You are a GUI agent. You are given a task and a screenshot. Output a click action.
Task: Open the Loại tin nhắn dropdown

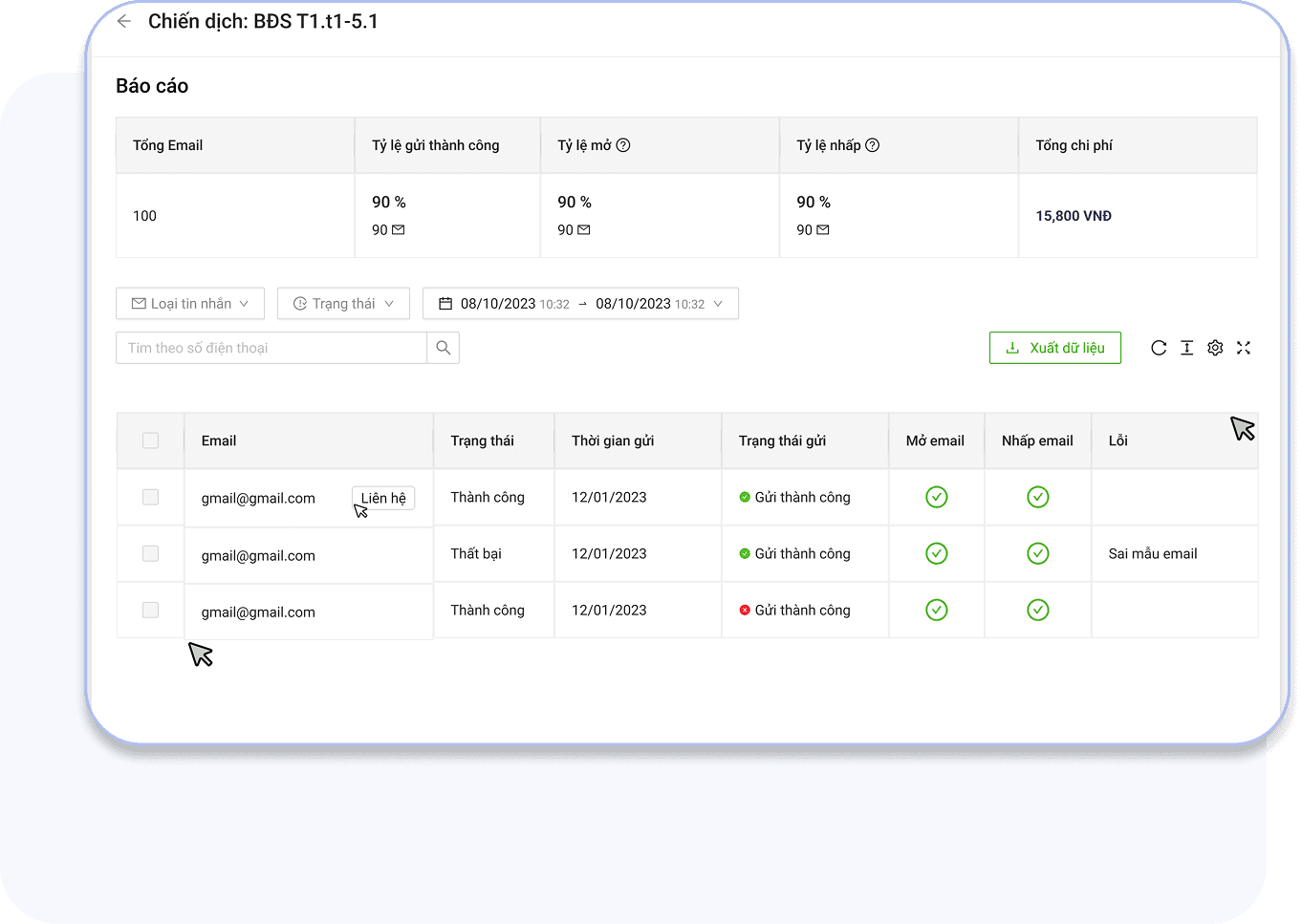[190, 304]
